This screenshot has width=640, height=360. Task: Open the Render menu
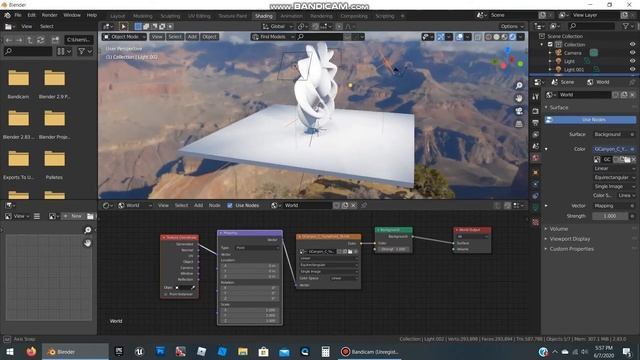click(x=49, y=15)
